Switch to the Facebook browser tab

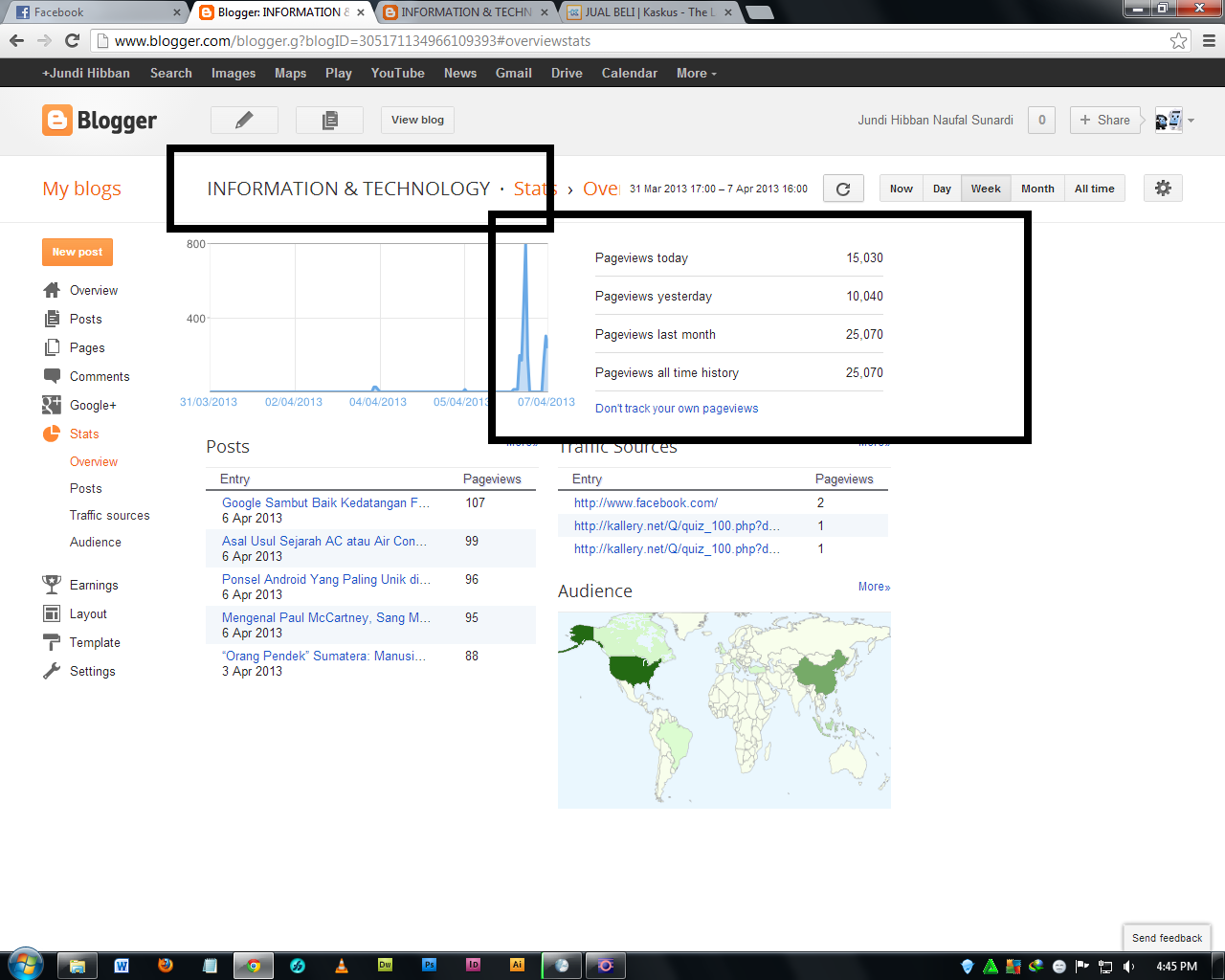click(96, 12)
